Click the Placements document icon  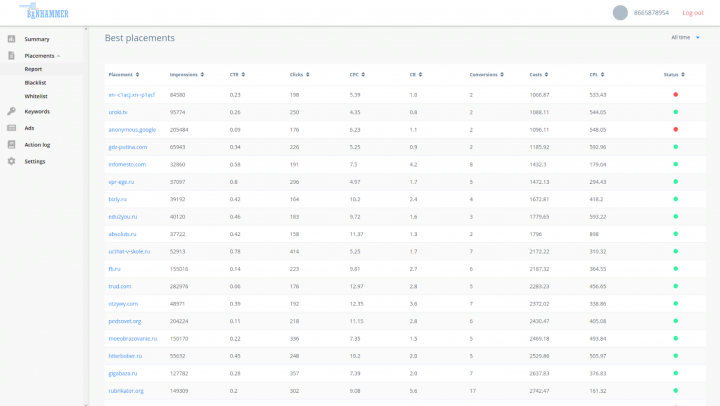pos(11,56)
